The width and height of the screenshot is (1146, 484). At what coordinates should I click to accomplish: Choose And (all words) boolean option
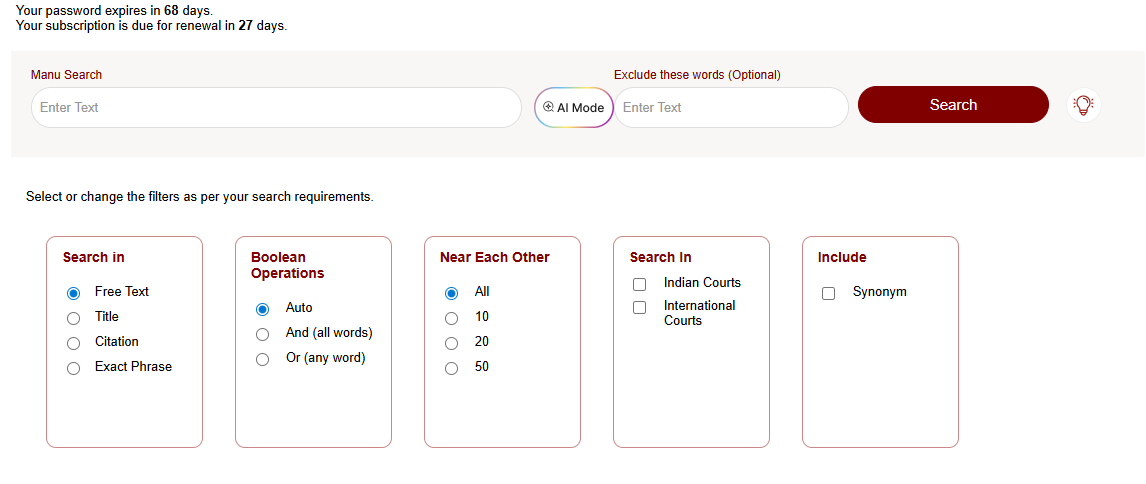coord(262,334)
